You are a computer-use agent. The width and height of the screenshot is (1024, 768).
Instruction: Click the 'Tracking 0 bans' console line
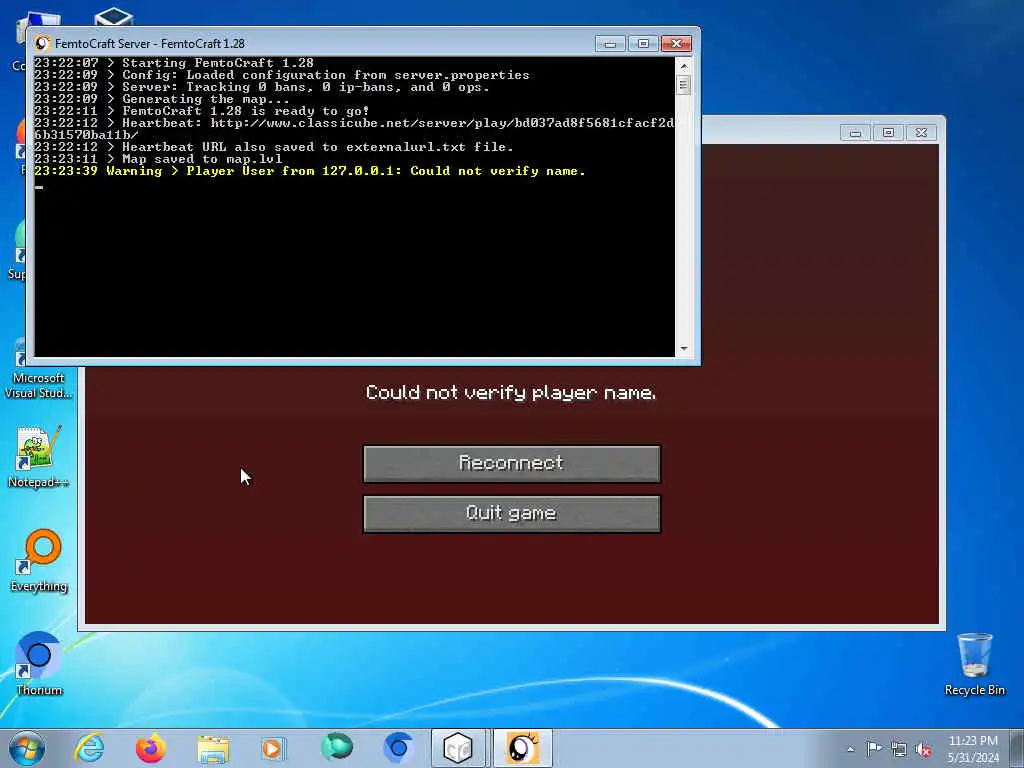[x=262, y=87]
